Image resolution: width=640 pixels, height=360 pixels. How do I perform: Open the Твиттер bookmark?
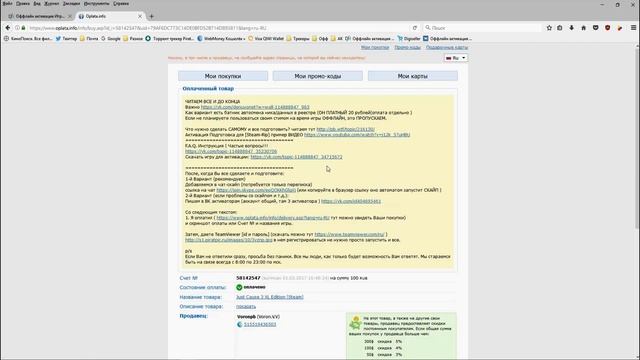pos(66,39)
